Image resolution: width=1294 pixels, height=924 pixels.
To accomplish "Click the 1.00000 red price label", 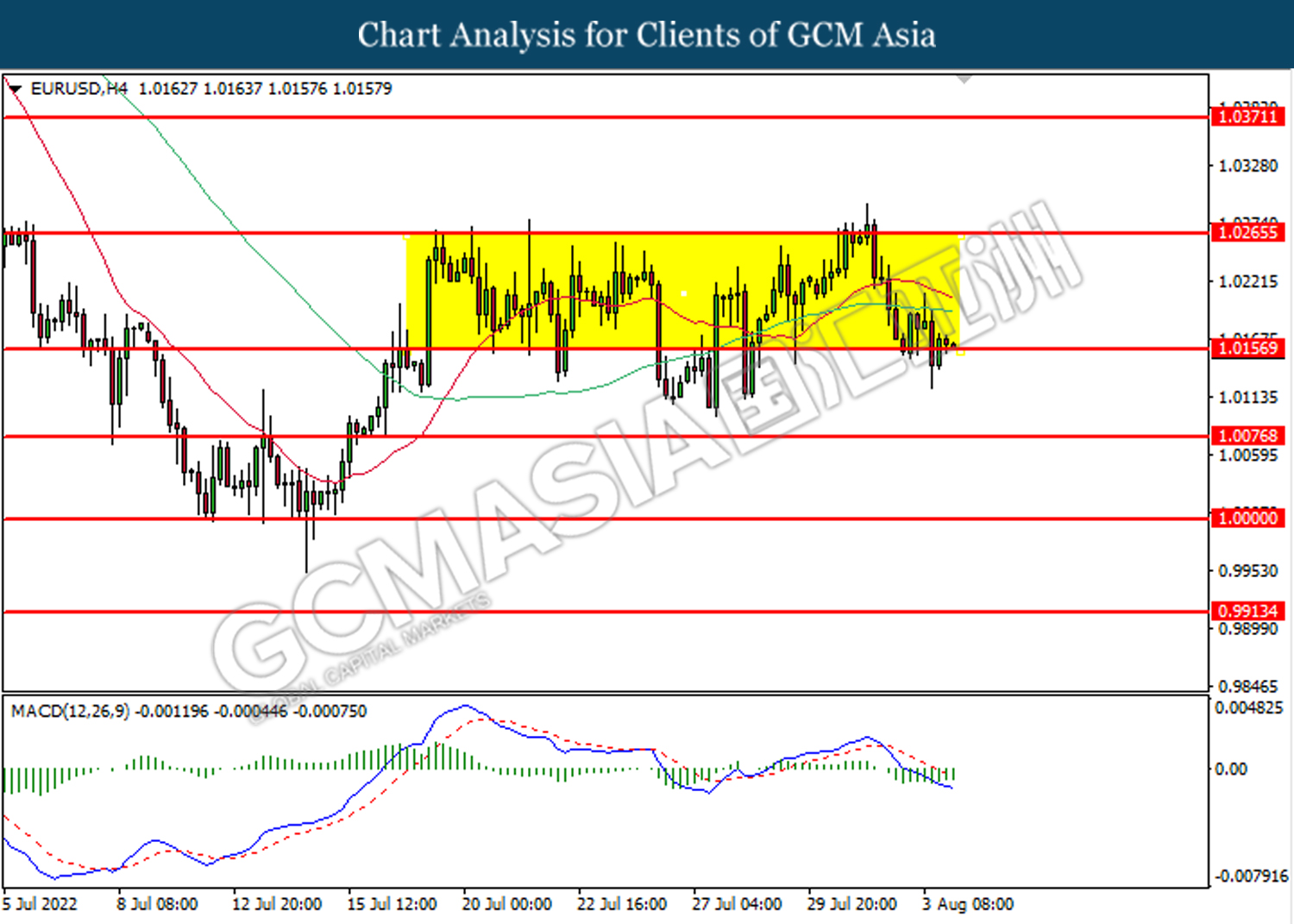I will (1247, 519).
